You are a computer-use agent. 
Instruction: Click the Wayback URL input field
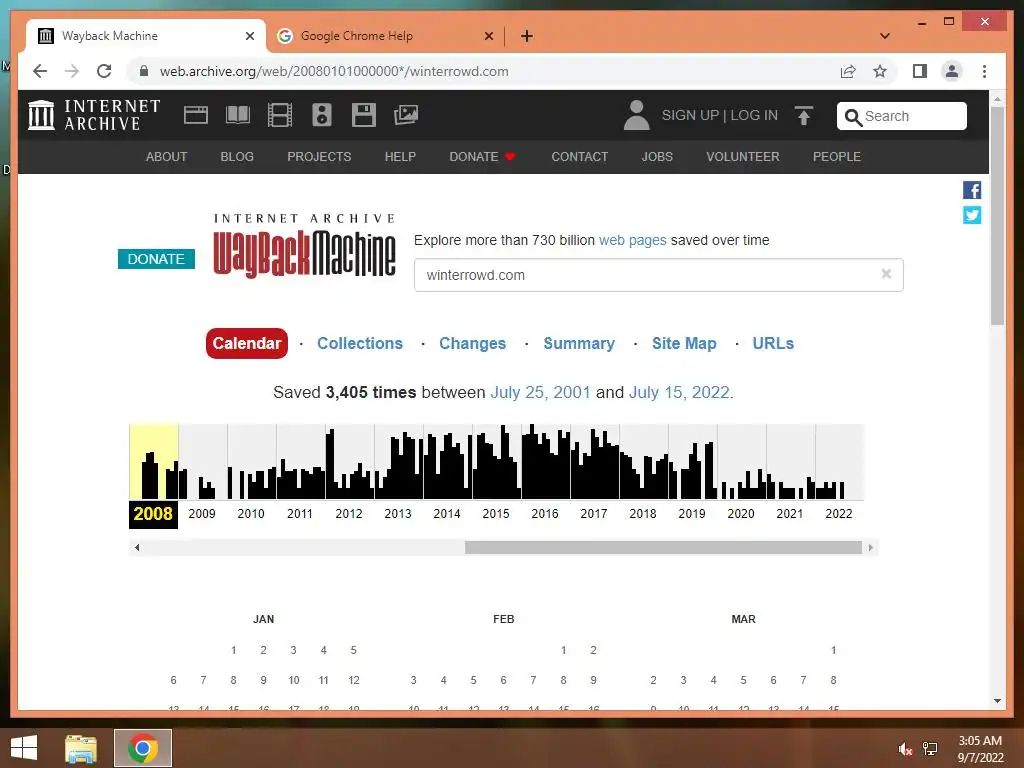pyautogui.click(x=658, y=275)
